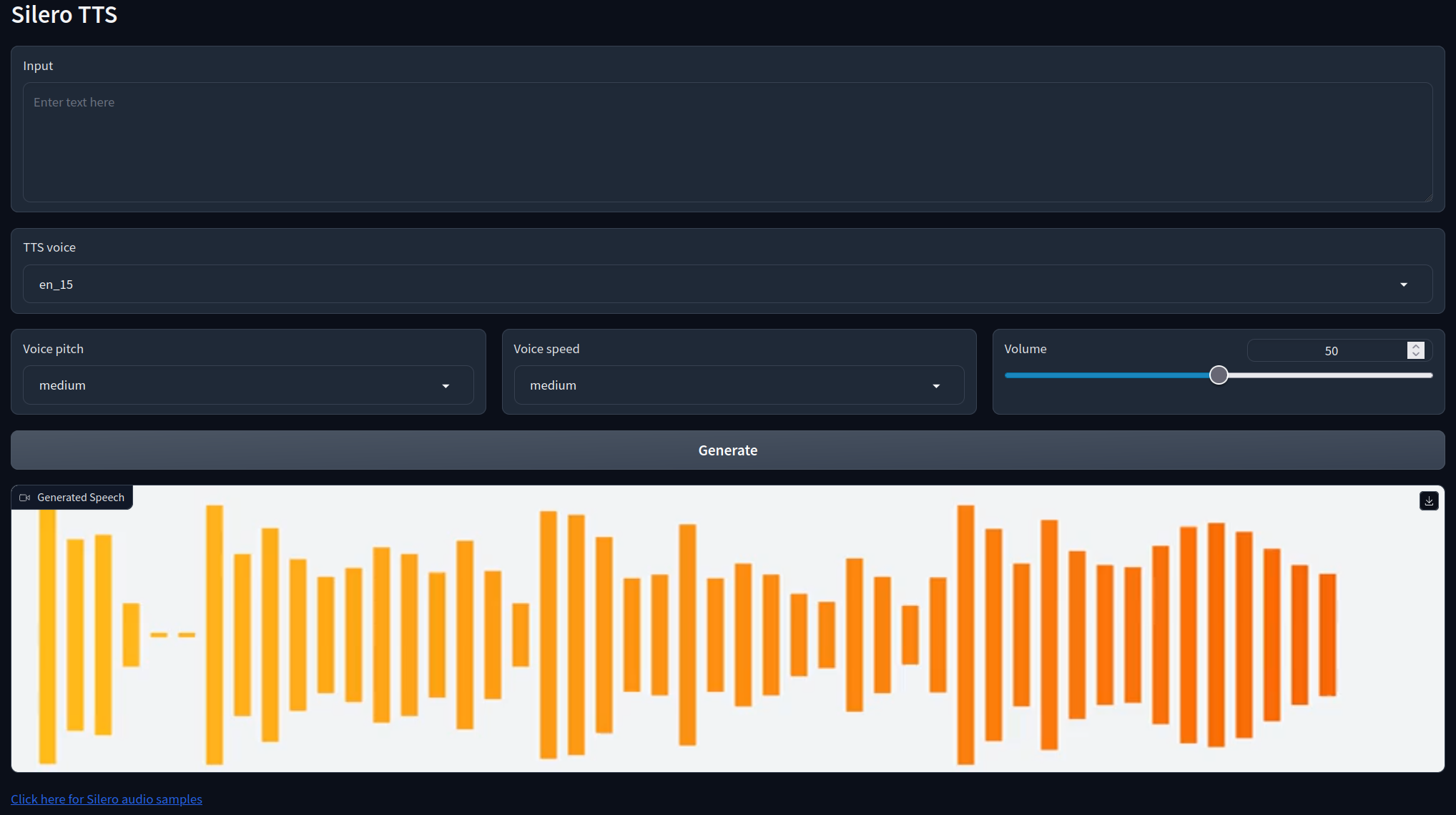Click the input textarea resize handle
The image size is (1456, 815).
1429,198
